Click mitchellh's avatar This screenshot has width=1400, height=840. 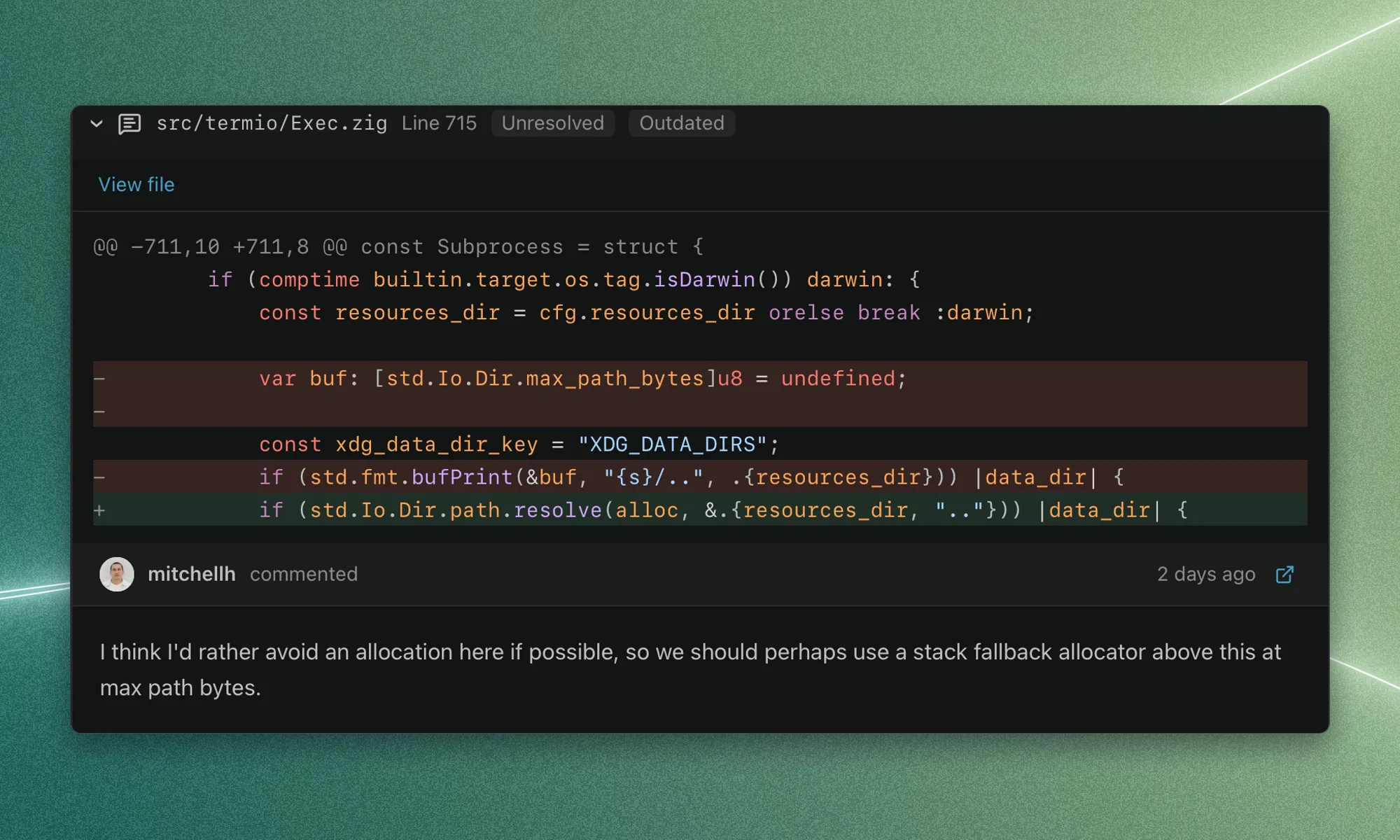pos(117,574)
